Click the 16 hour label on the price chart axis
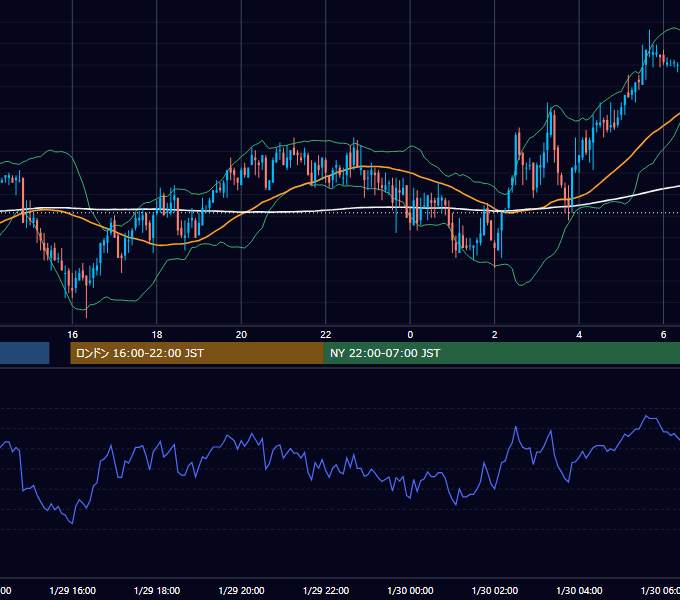Screen dimensions: 680x600 click(x=72, y=334)
